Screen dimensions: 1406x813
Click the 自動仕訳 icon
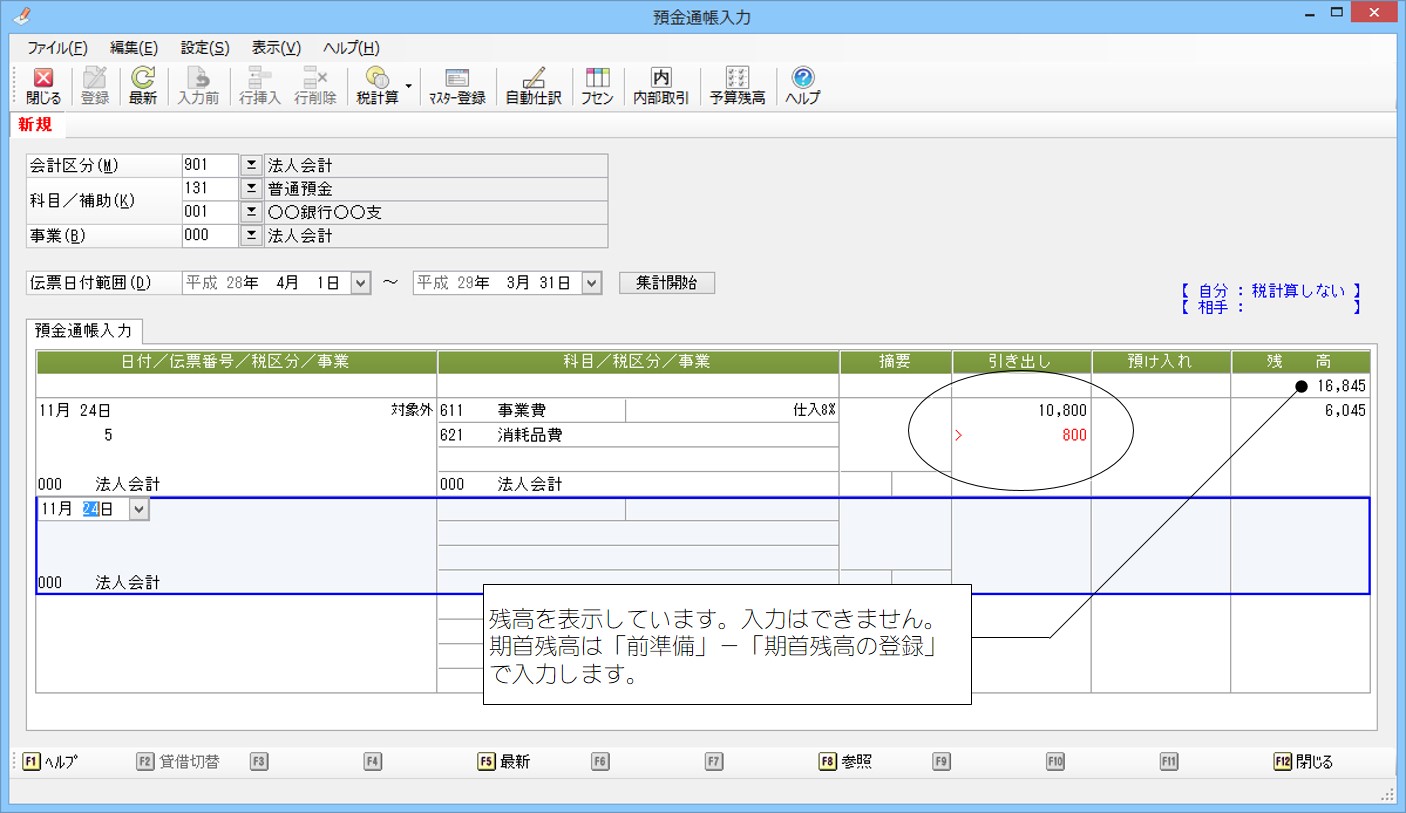click(x=533, y=86)
